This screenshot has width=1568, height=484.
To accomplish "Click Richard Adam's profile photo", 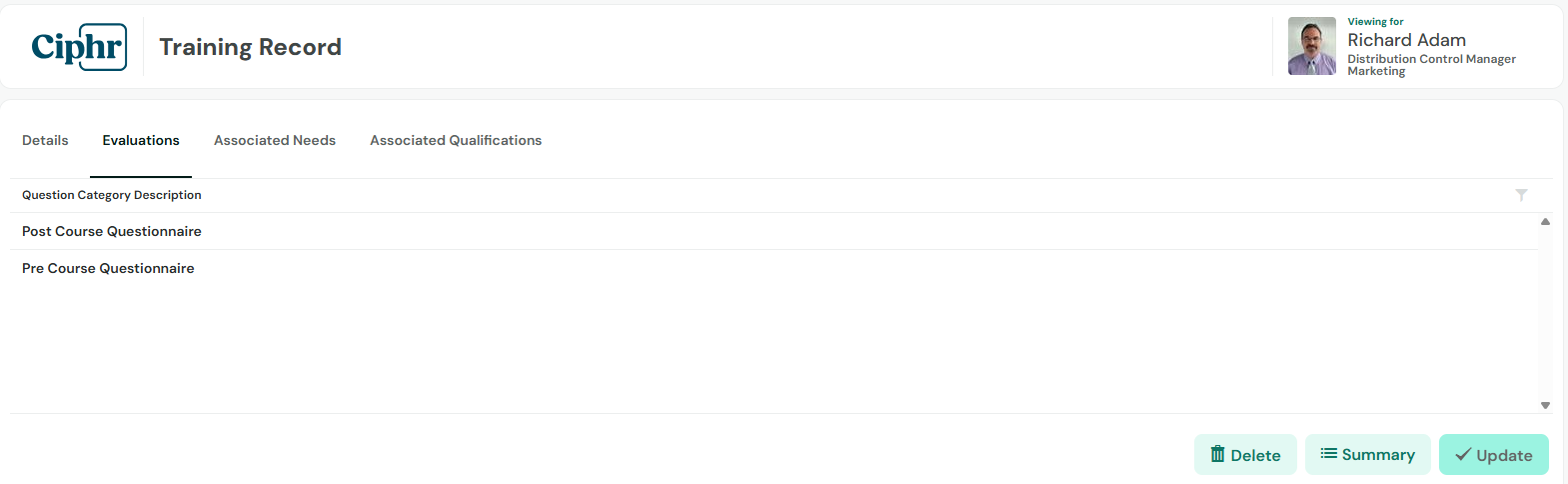I will click(1312, 46).
